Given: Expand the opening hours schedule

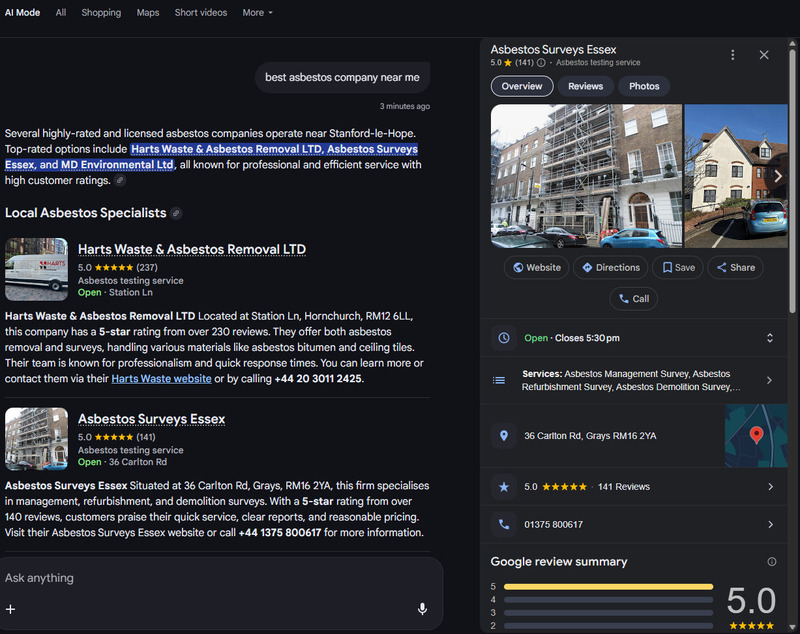Looking at the screenshot, I should point(769,338).
